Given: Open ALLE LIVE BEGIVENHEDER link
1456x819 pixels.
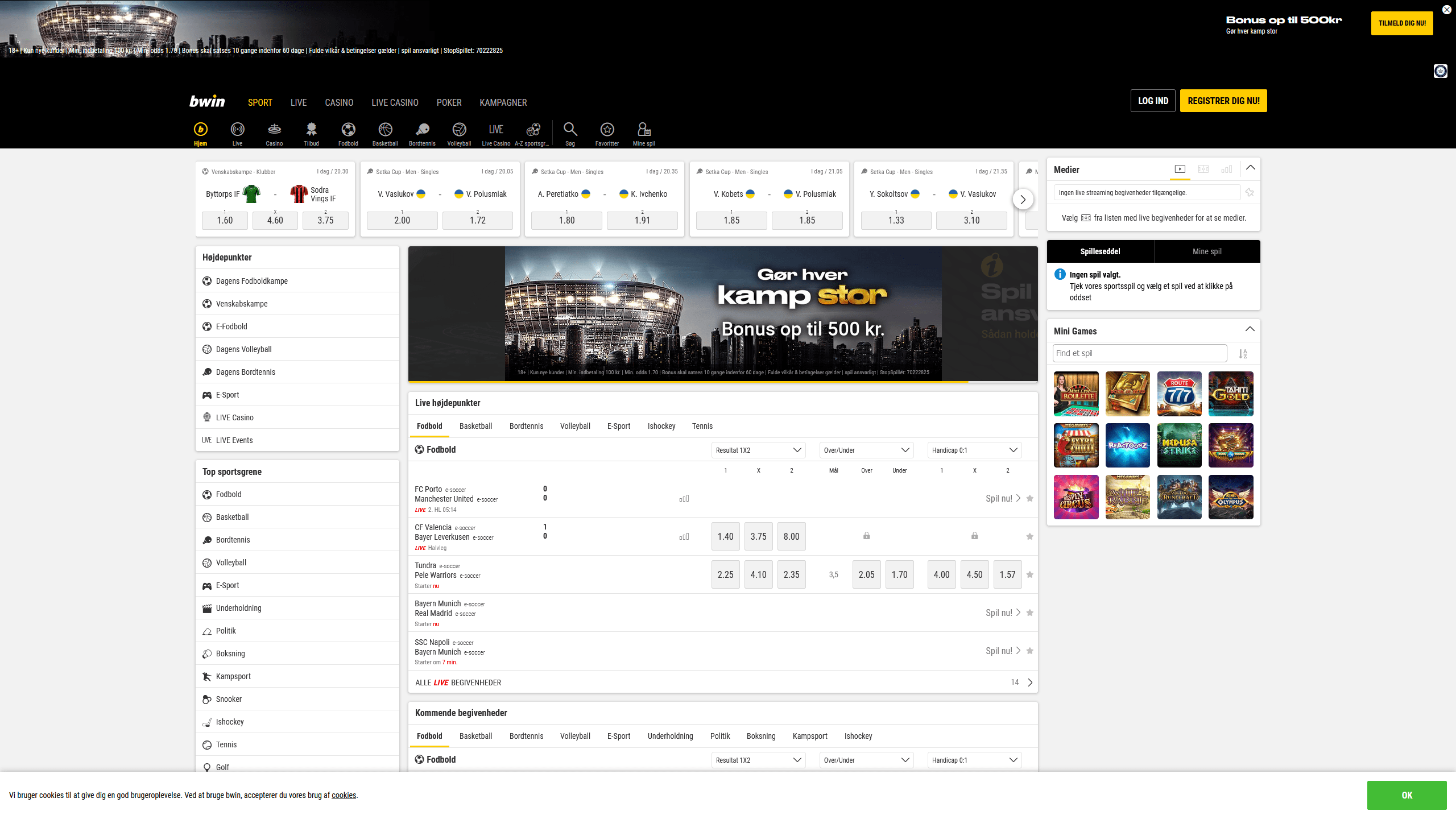Looking at the screenshot, I should [x=723, y=682].
